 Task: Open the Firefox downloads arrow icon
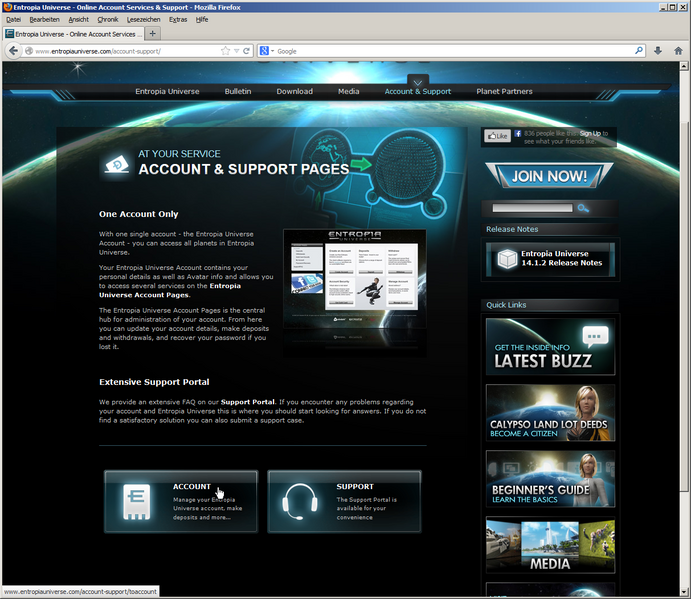click(x=658, y=51)
